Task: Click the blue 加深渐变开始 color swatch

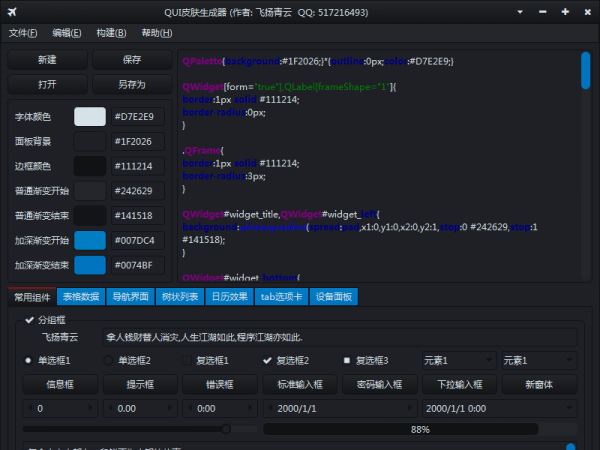Action: click(x=89, y=240)
